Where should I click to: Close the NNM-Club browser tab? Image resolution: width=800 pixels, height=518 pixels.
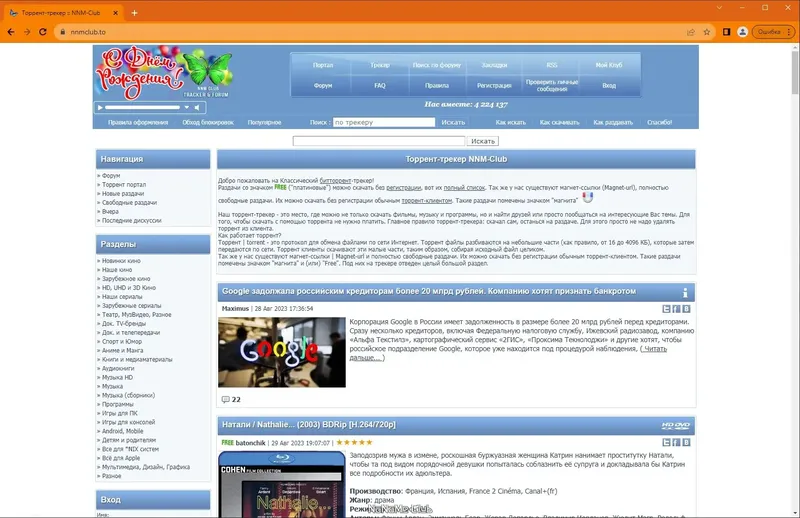pos(115,13)
